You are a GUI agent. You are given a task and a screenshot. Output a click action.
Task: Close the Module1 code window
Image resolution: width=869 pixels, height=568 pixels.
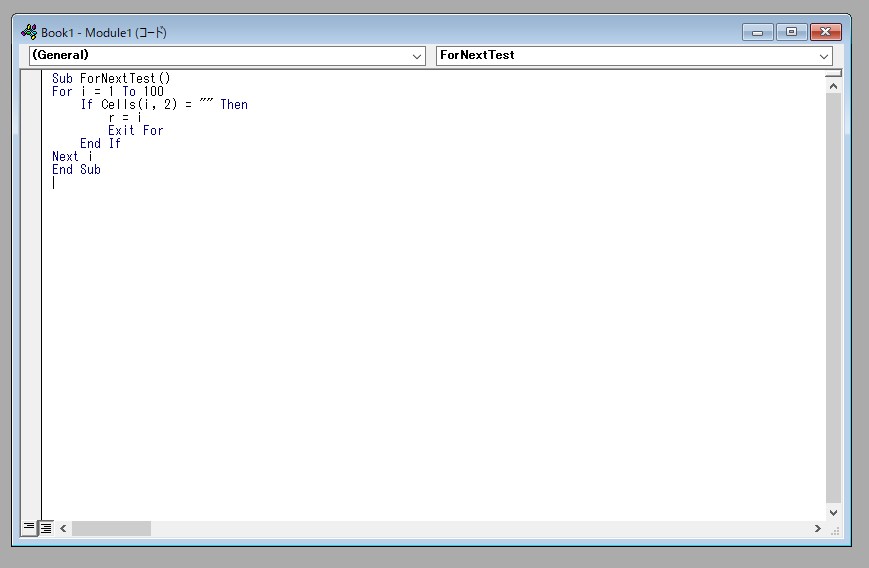tap(826, 32)
